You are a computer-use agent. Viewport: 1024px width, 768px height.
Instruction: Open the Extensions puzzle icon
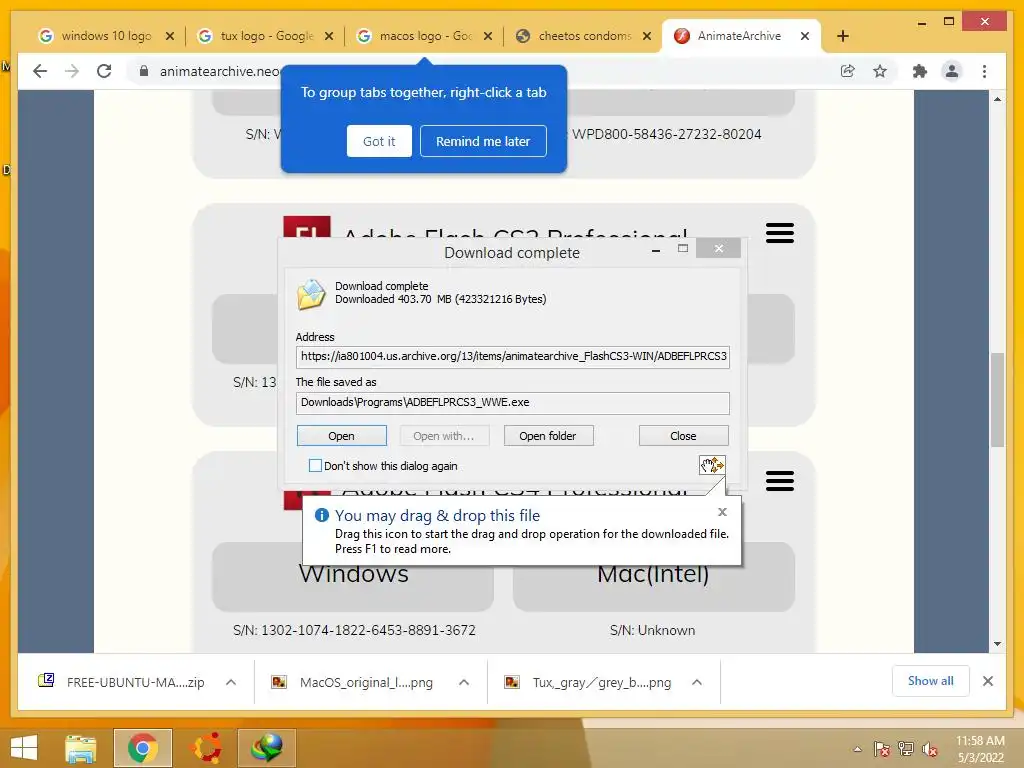click(x=920, y=71)
